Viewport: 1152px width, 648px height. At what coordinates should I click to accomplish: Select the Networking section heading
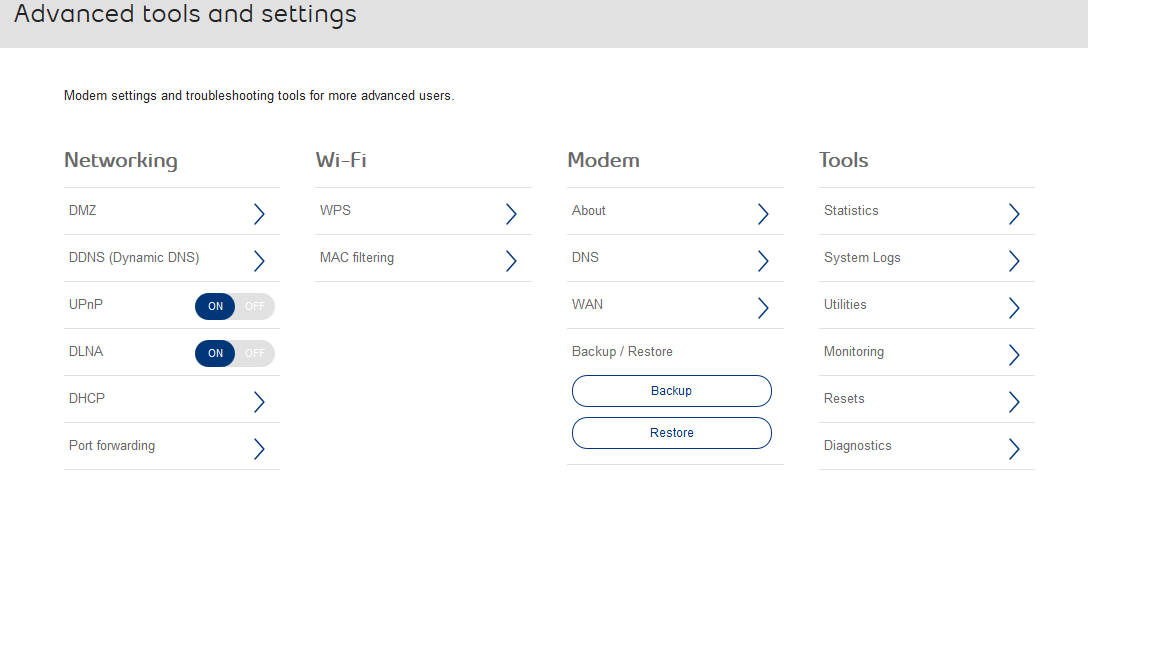point(121,160)
